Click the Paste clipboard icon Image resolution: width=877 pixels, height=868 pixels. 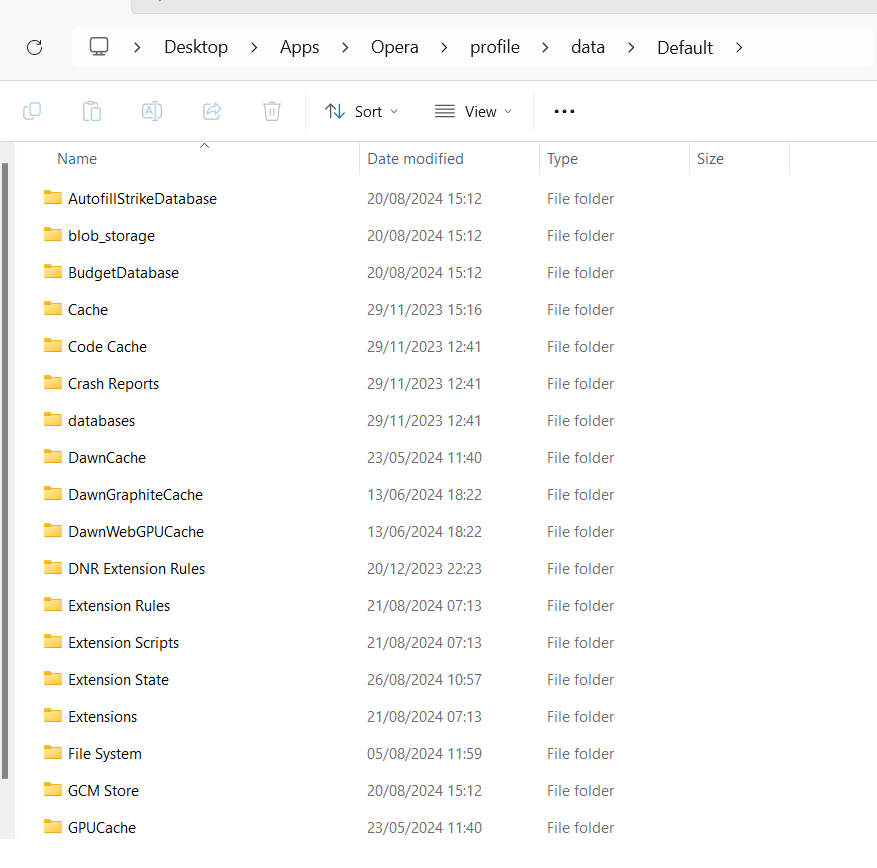(92, 111)
